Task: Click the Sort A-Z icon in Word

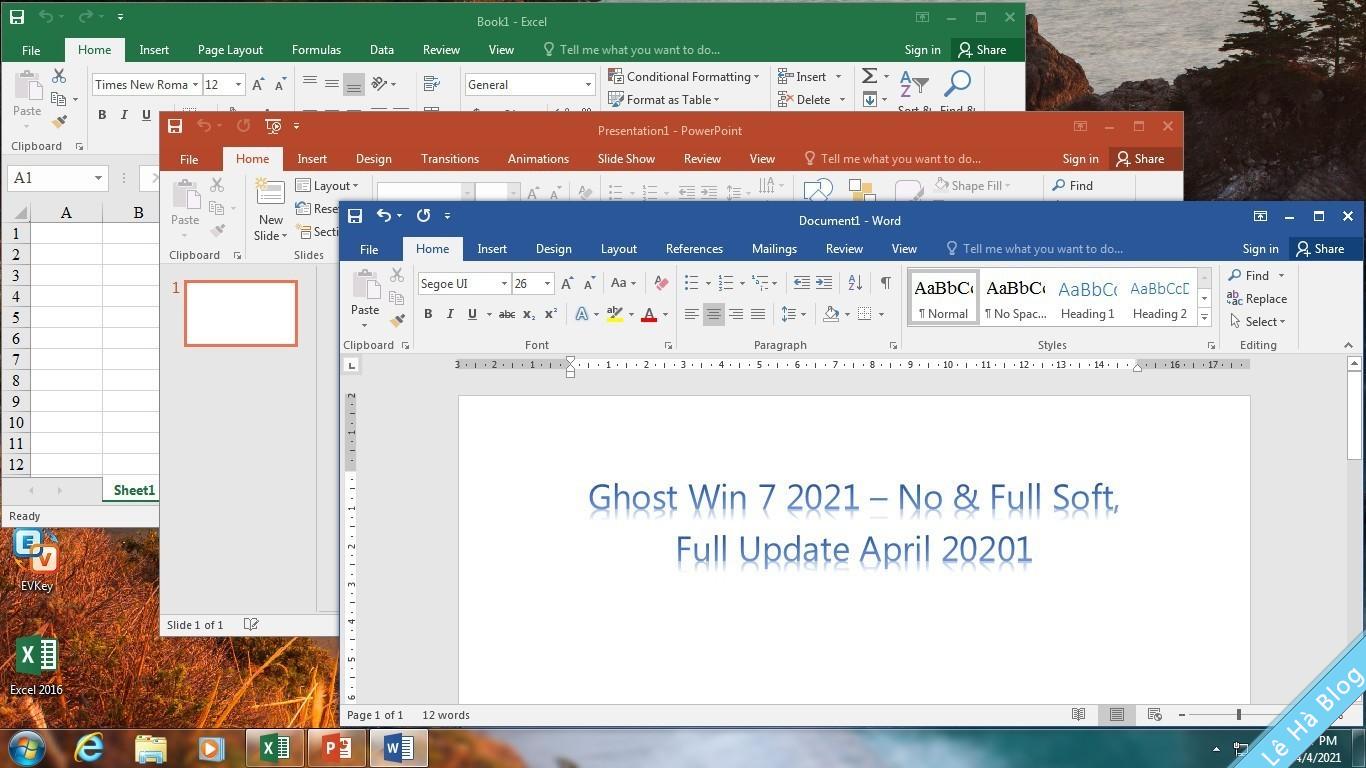Action: 855,284
